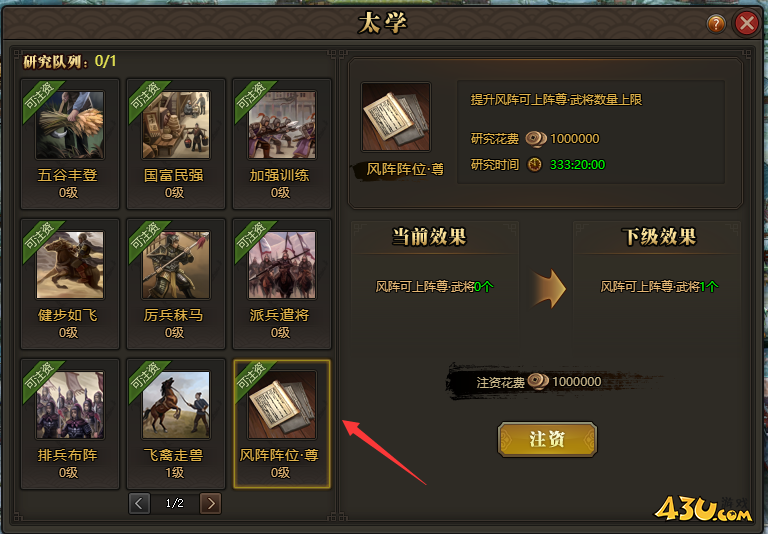Click the 当前效果 panel header

[429, 237]
